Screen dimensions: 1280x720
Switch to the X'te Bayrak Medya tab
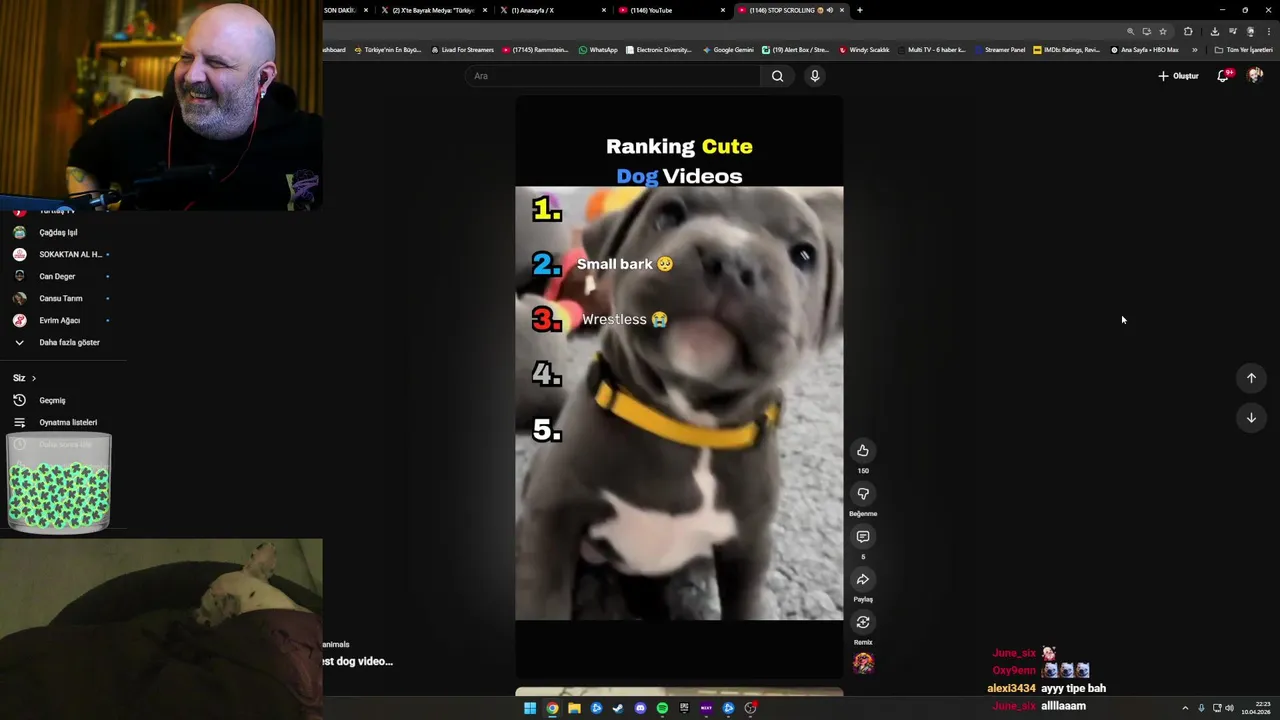[x=432, y=10]
